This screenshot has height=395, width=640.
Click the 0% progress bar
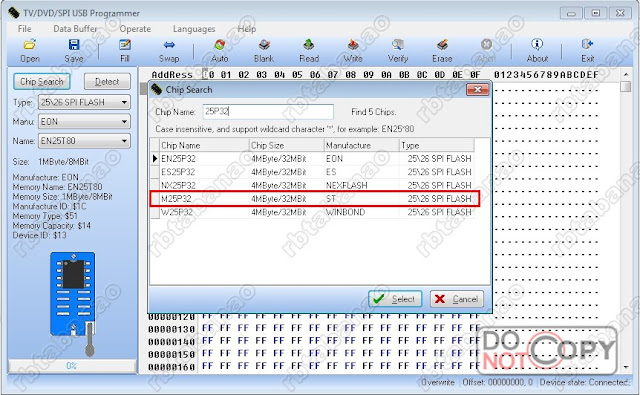click(72, 366)
